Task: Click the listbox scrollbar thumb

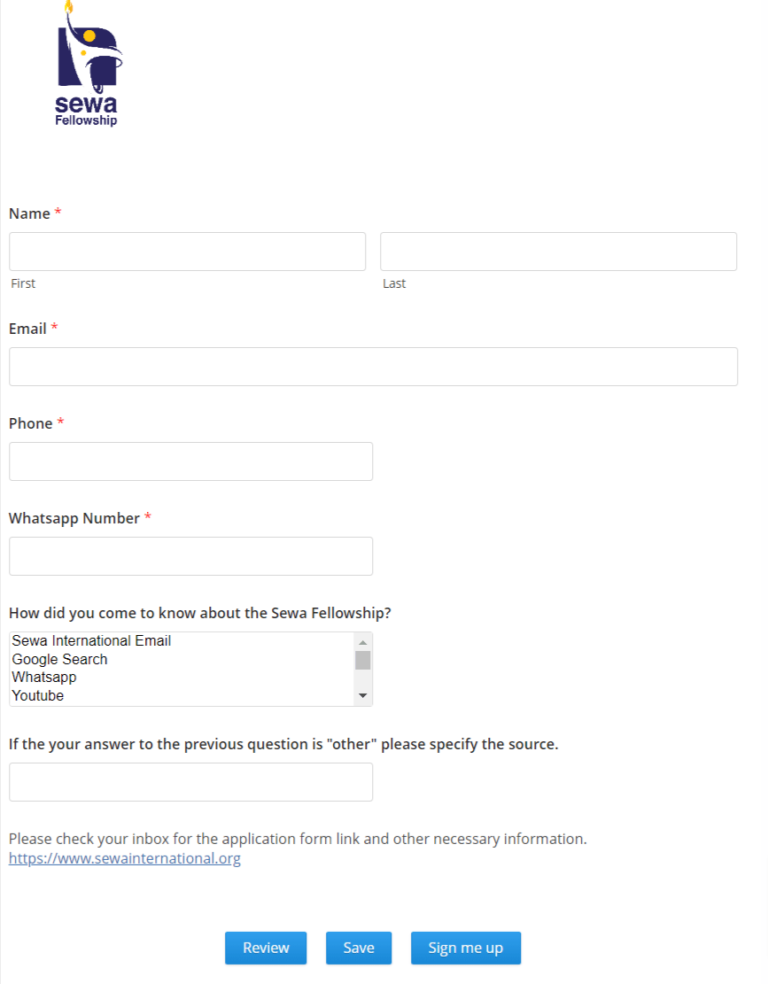Action: 363,660
